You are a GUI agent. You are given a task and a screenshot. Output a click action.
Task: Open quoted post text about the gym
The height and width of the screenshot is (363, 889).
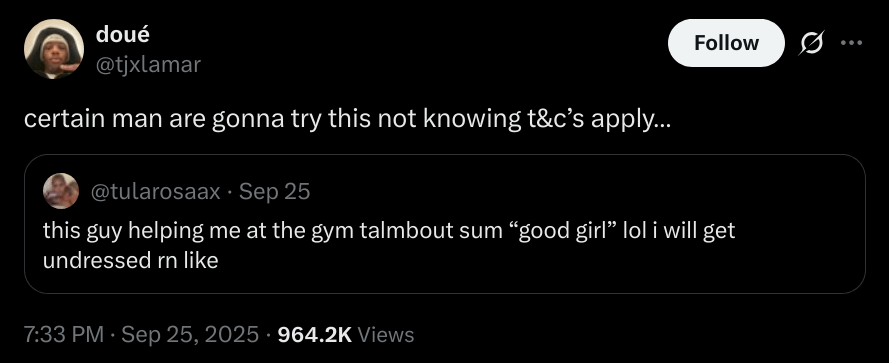tap(389, 246)
